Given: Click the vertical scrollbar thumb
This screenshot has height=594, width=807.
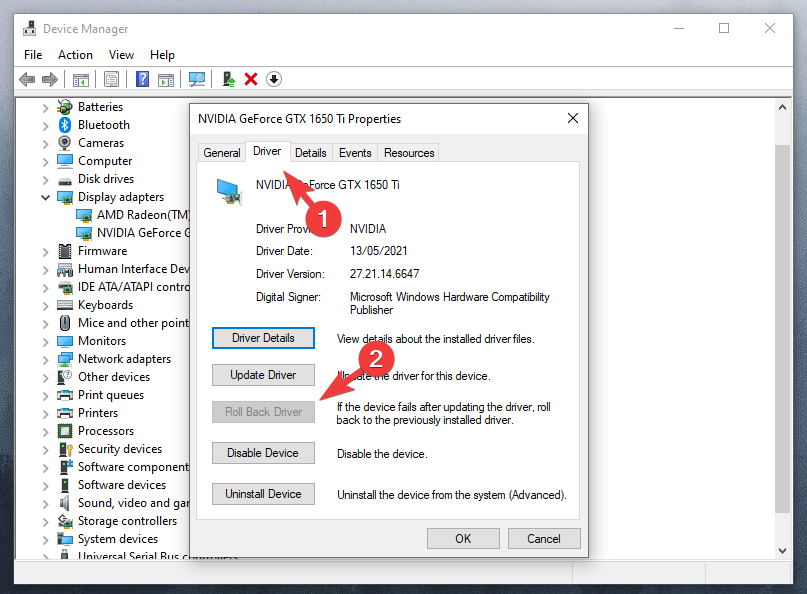Looking at the screenshot, I should pyautogui.click(x=782, y=328).
